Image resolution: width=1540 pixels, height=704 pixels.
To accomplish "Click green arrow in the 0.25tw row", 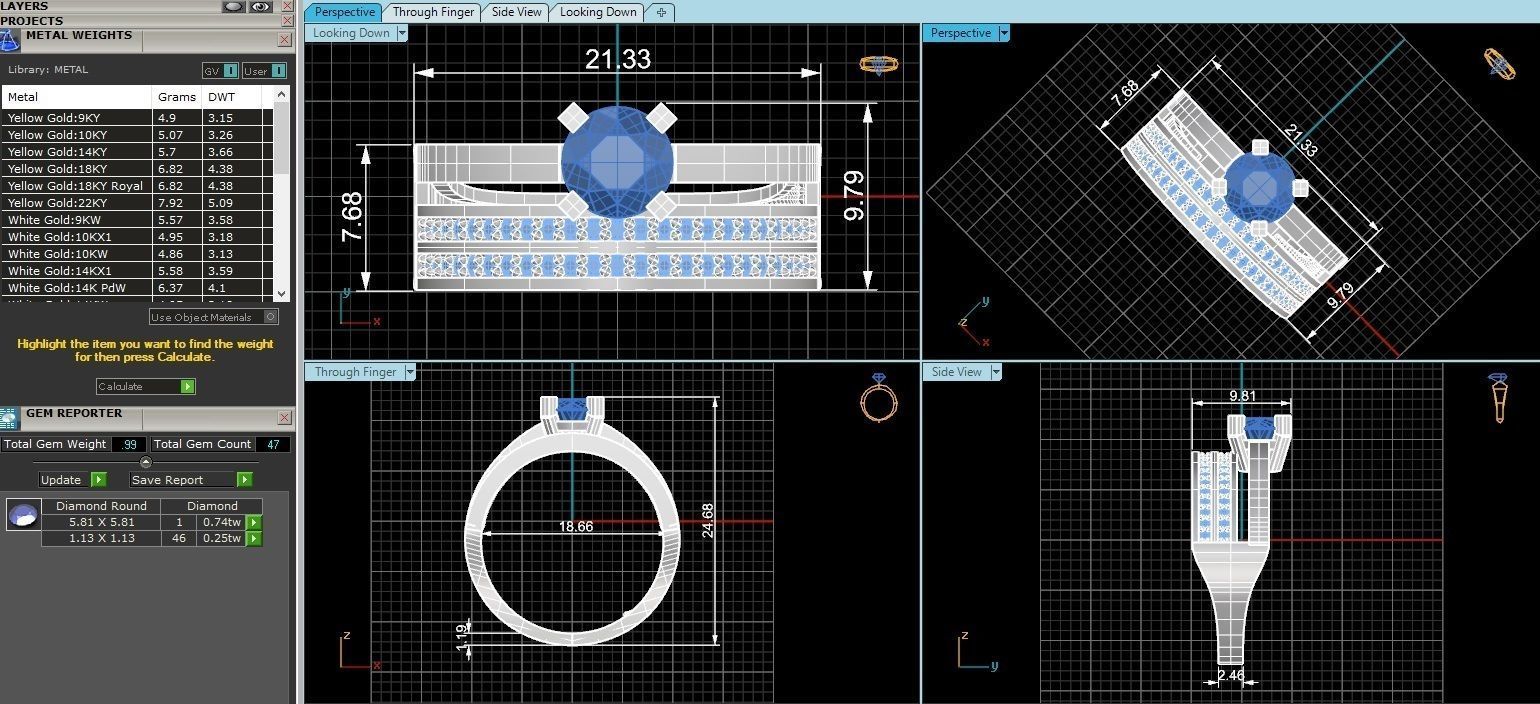I will (x=254, y=538).
